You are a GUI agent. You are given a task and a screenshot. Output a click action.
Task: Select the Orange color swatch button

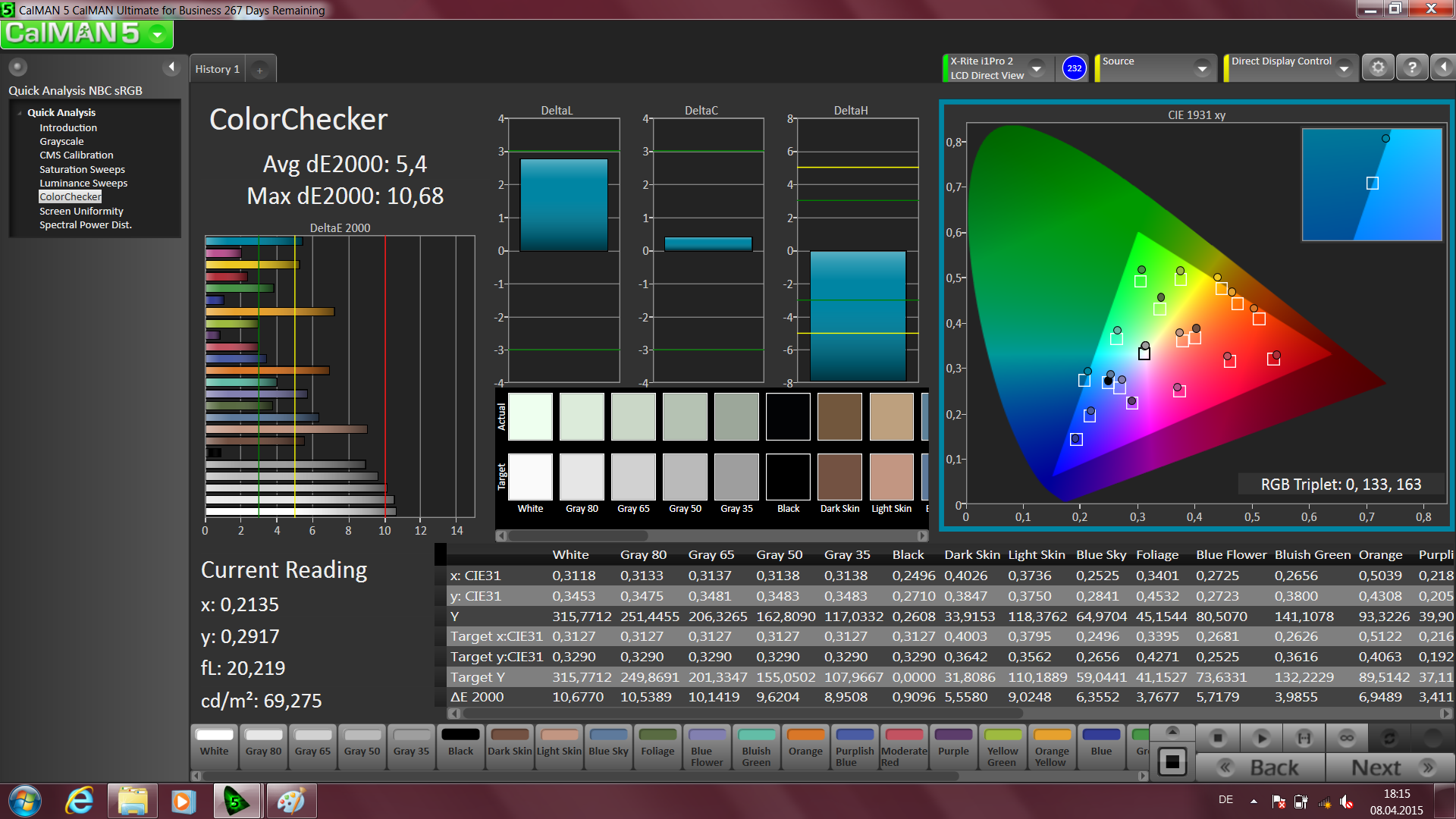click(x=805, y=746)
